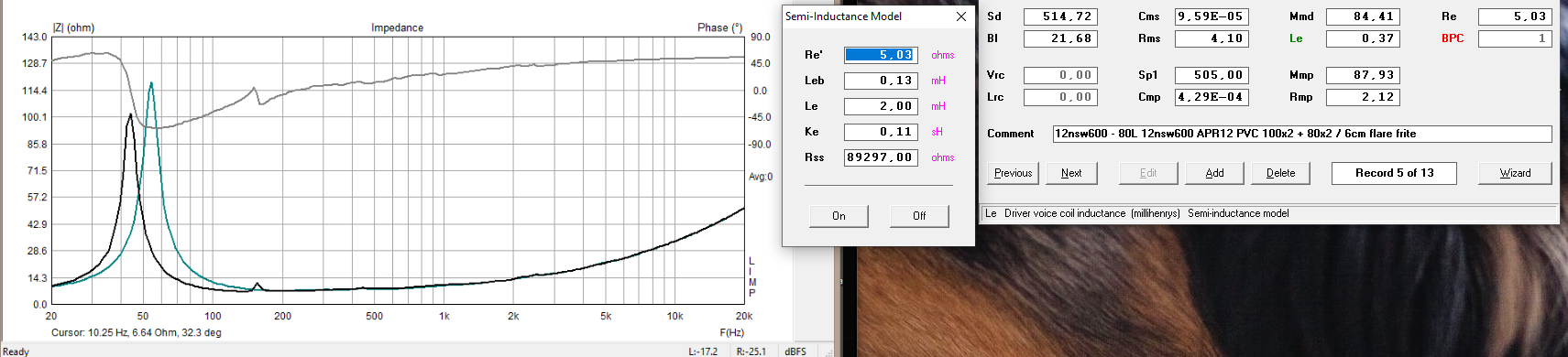
Task: Click the |Z| (ohm) axis label
Action: click(x=73, y=27)
